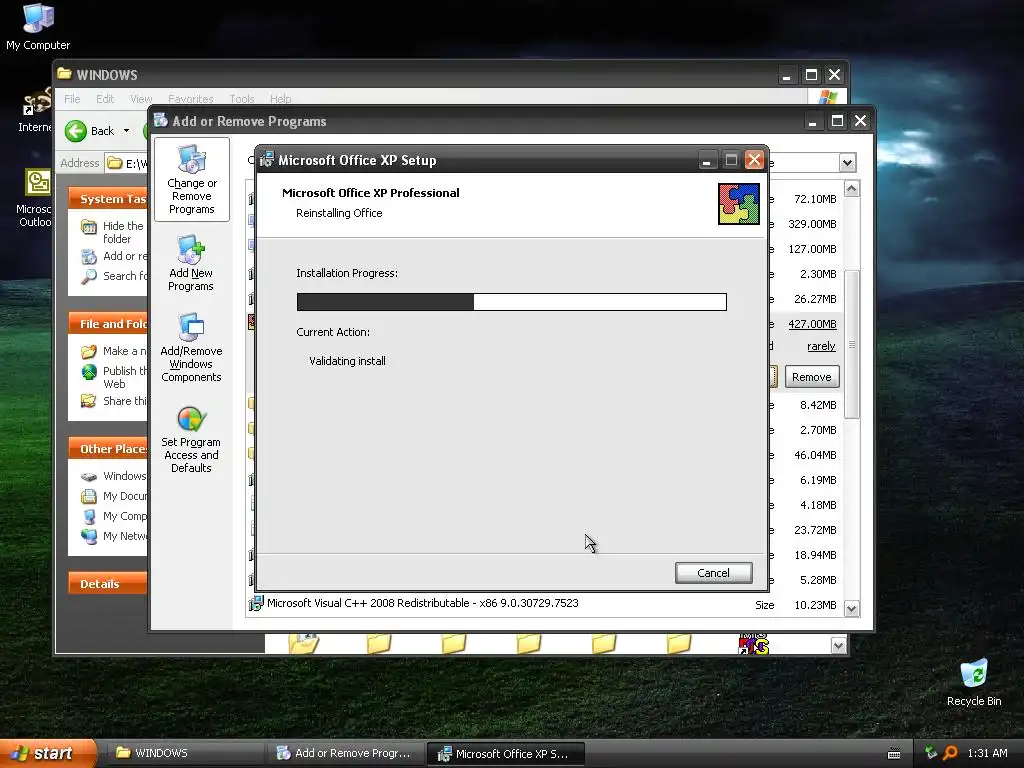
Task: Open My Computer desktop icon
Action: 38,27
